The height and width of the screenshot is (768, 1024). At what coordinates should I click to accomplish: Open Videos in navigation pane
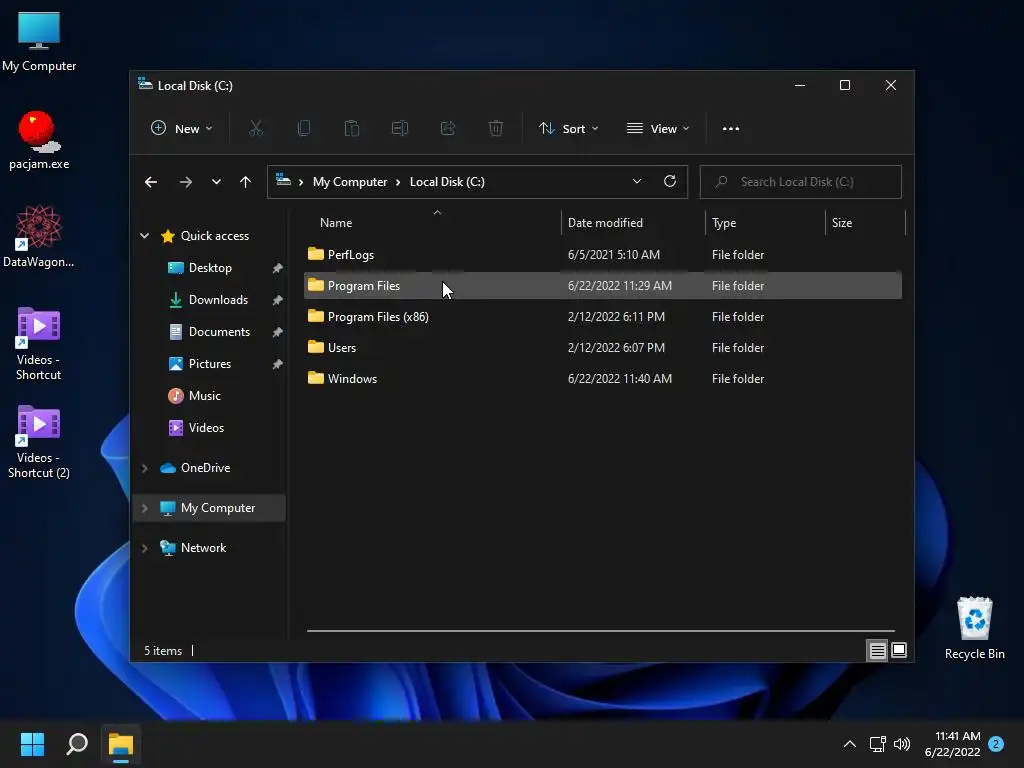(206, 428)
